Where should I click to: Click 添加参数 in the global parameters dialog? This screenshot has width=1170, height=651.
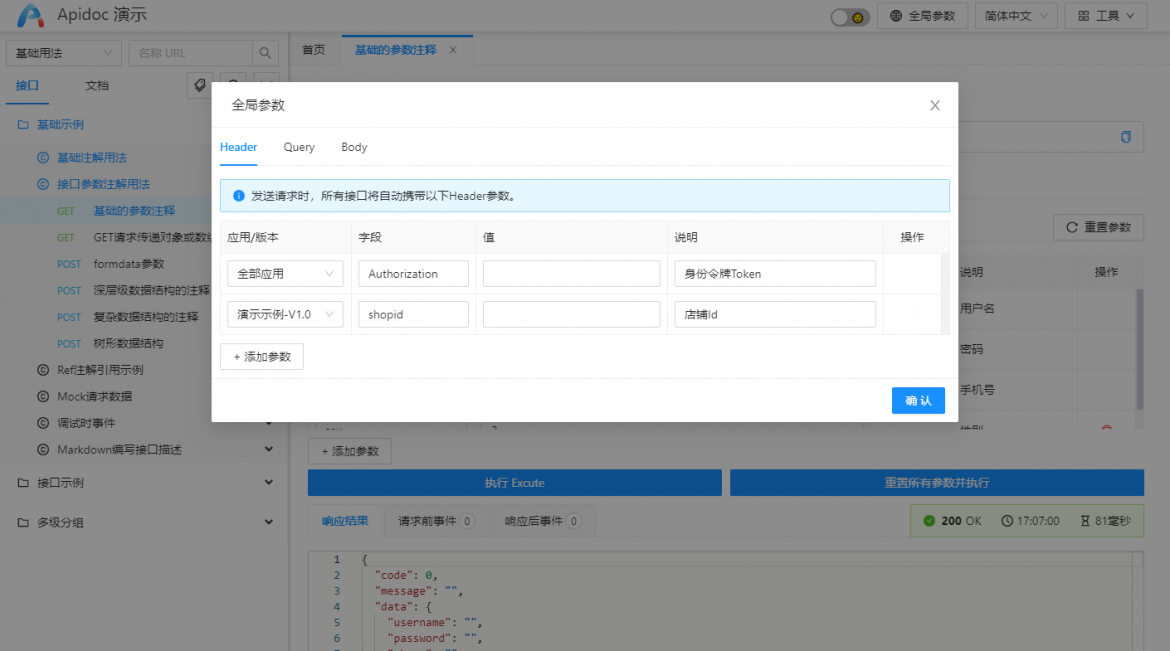[262, 357]
